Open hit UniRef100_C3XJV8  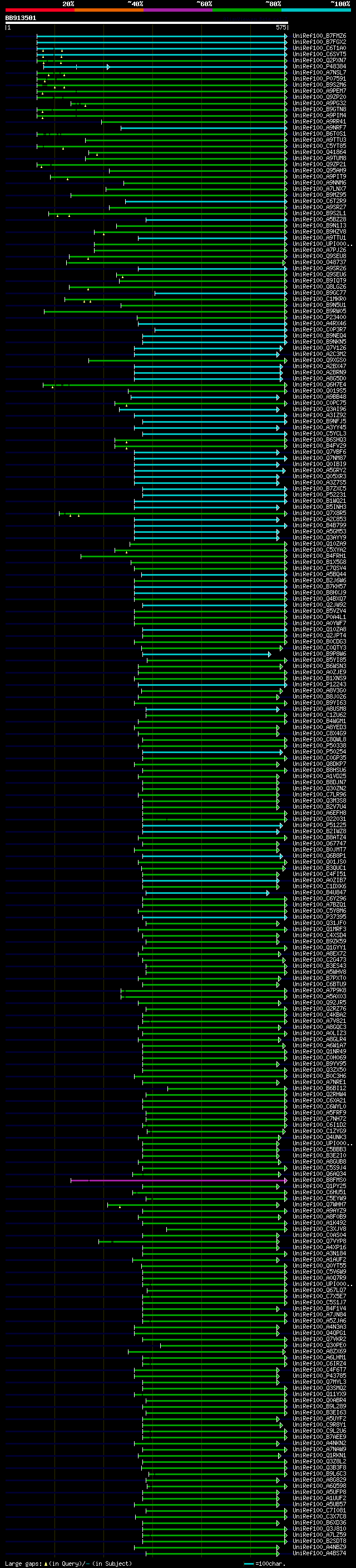[319, 1229]
